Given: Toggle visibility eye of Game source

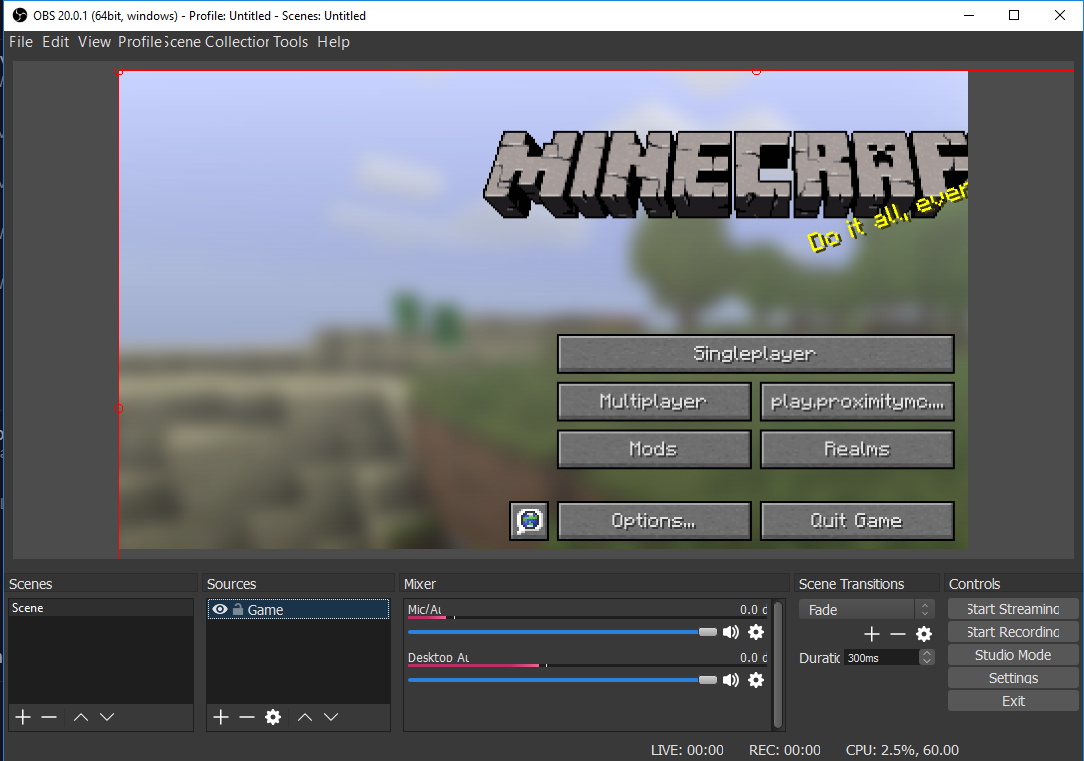Looking at the screenshot, I should click(220, 609).
